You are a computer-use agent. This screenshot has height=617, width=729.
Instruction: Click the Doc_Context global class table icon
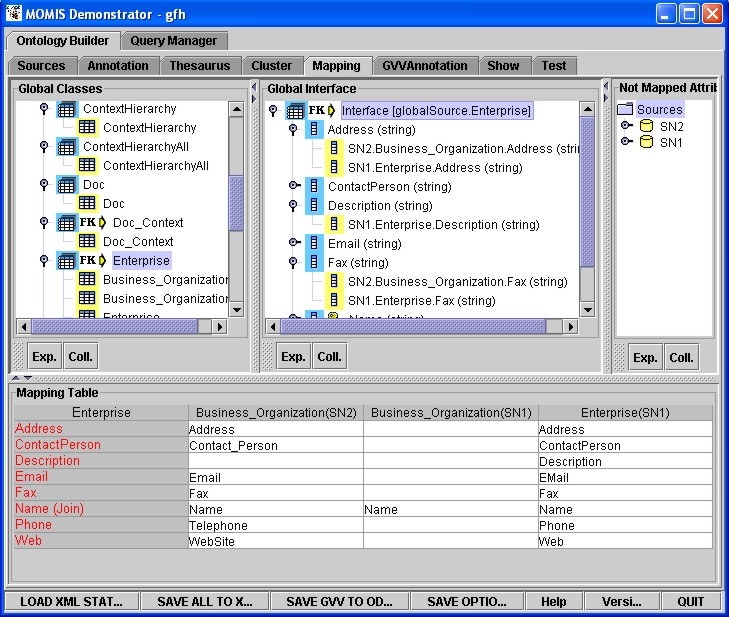pyautogui.click(x=66, y=223)
